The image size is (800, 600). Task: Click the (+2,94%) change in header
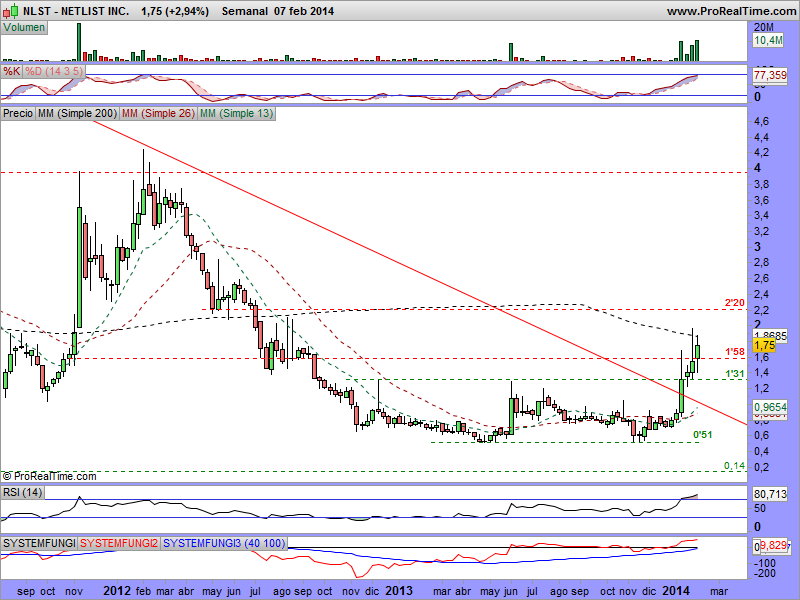point(187,11)
